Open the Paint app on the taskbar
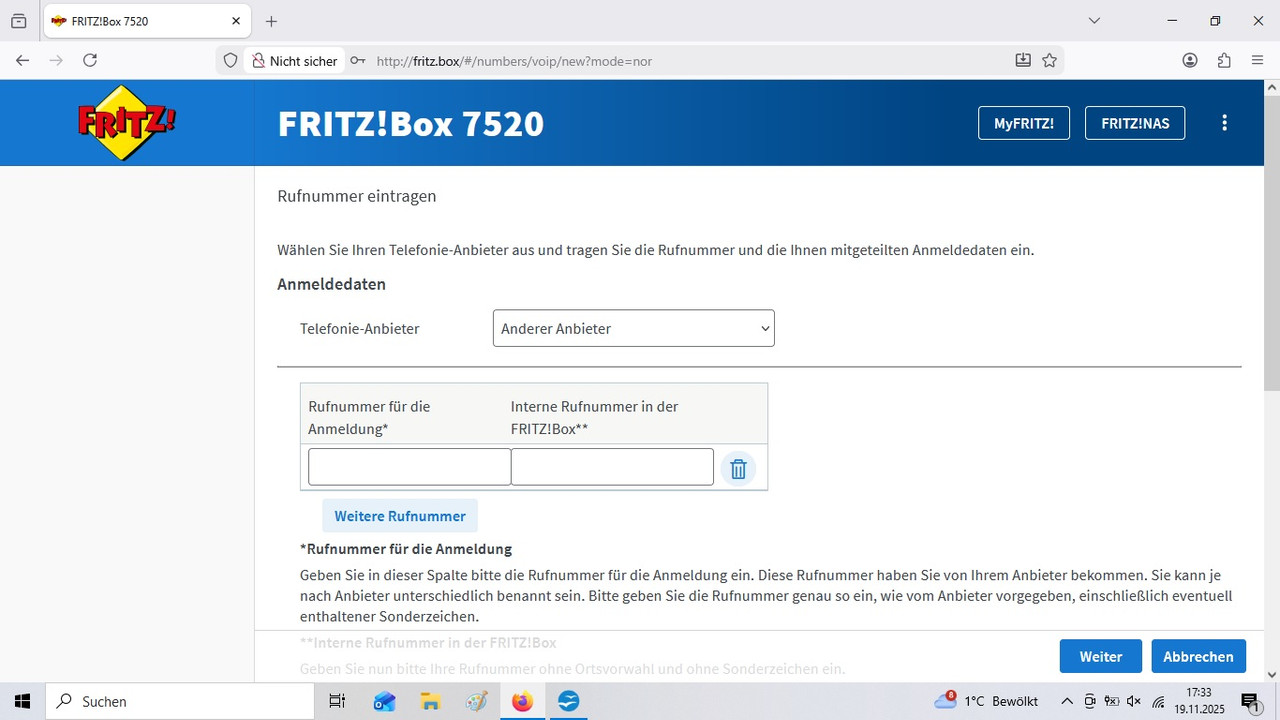The width and height of the screenshot is (1280, 720). point(476,701)
